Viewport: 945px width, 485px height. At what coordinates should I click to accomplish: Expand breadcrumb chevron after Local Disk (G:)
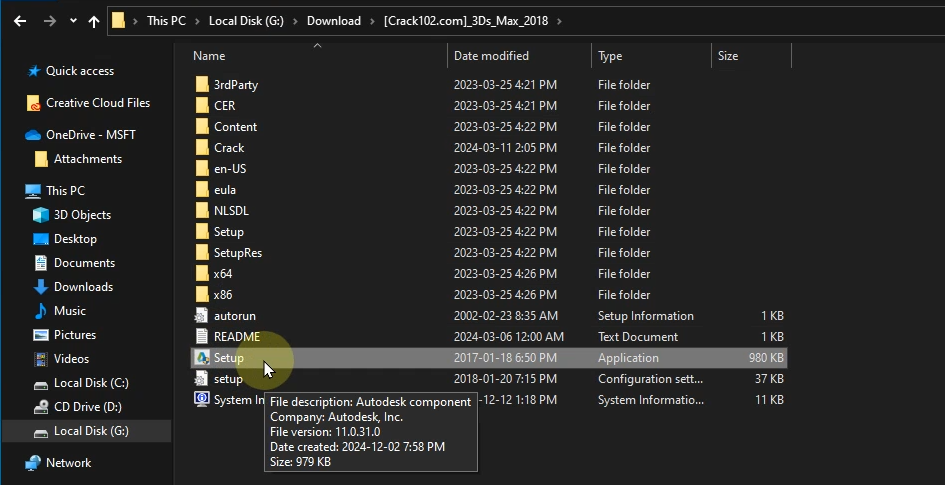(x=296, y=21)
